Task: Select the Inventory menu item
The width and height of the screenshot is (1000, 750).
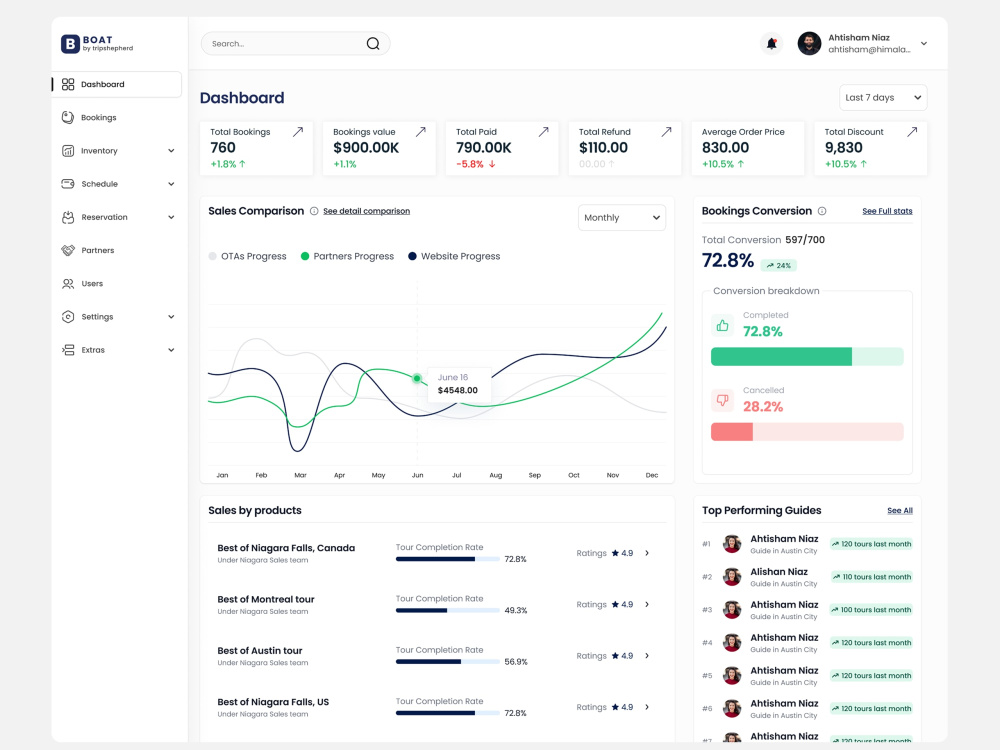Action: (117, 151)
